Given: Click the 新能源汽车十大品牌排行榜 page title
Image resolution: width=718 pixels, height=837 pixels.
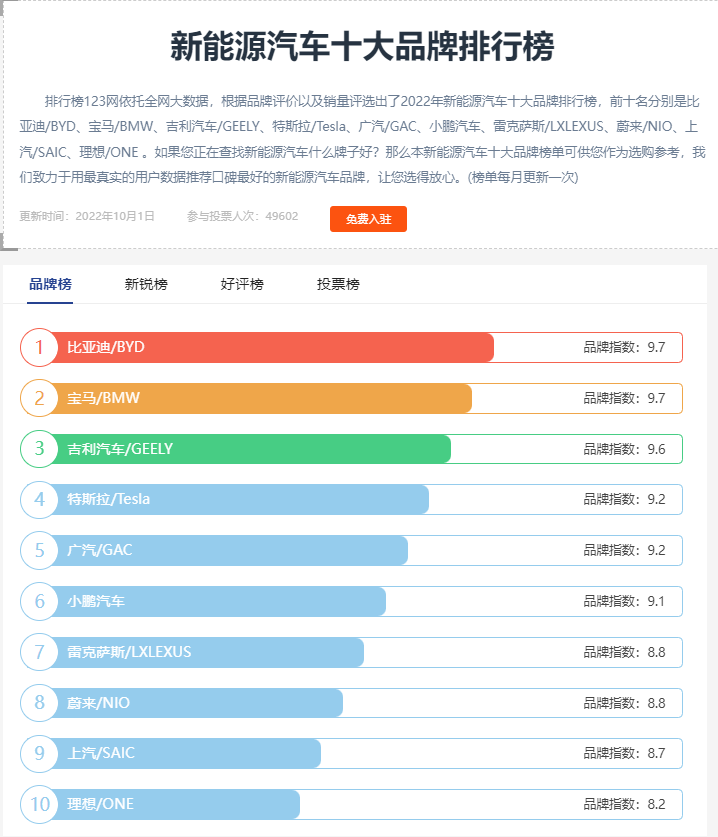Looking at the screenshot, I should [x=362, y=46].
